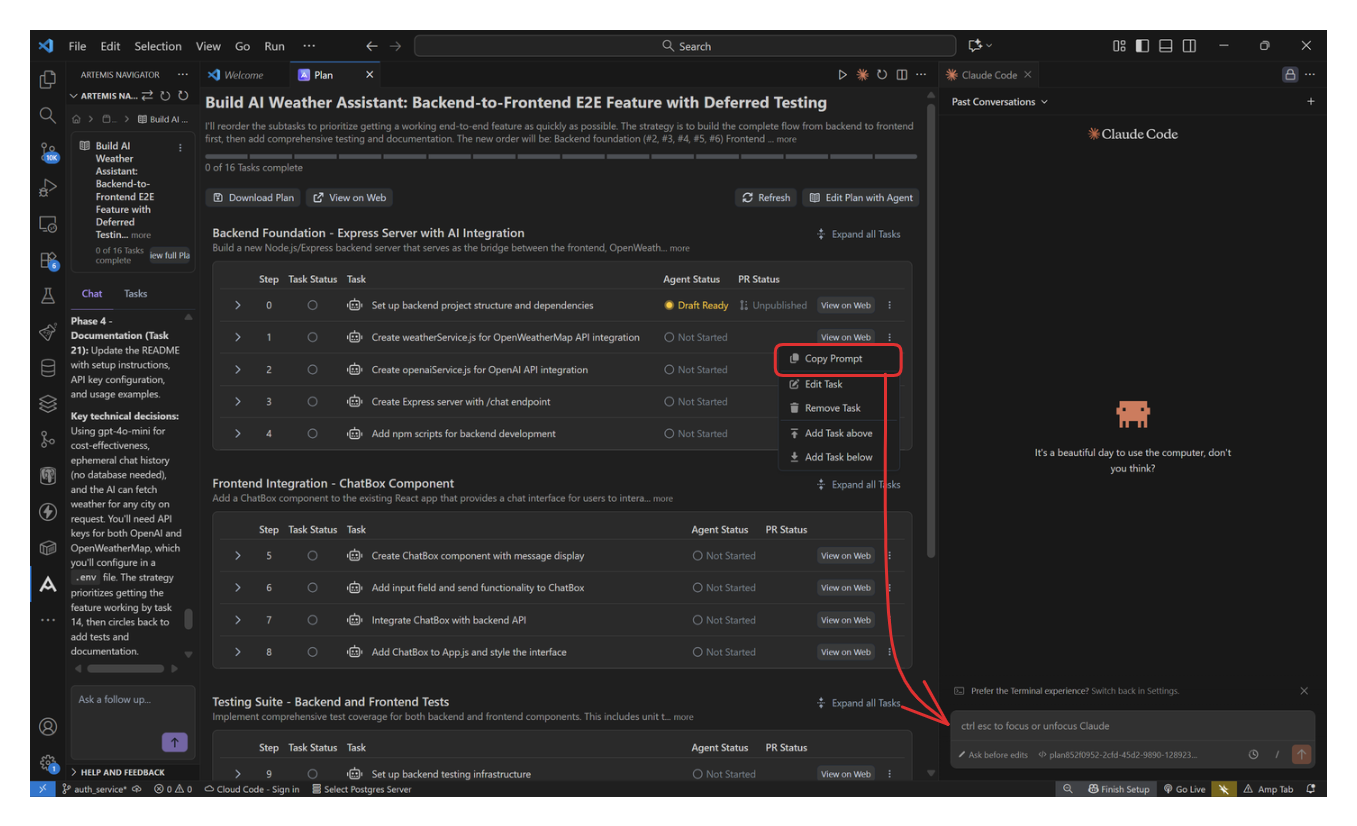The width and height of the screenshot is (1357, 826).
Task: Open Search in the activity bar
Action: 46,115
